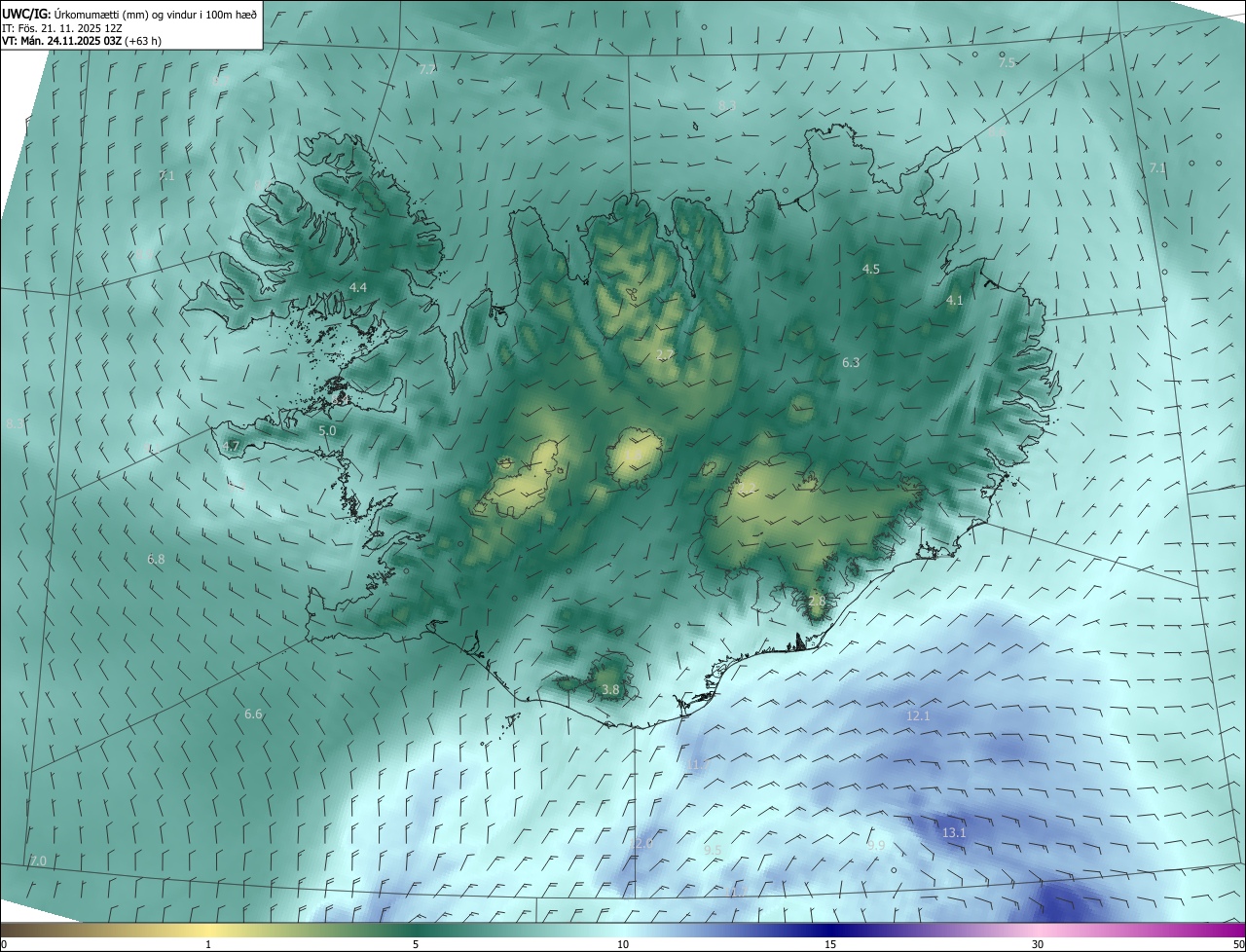Click the 7.0 value at the bottom left

click(x=38, y=861)
